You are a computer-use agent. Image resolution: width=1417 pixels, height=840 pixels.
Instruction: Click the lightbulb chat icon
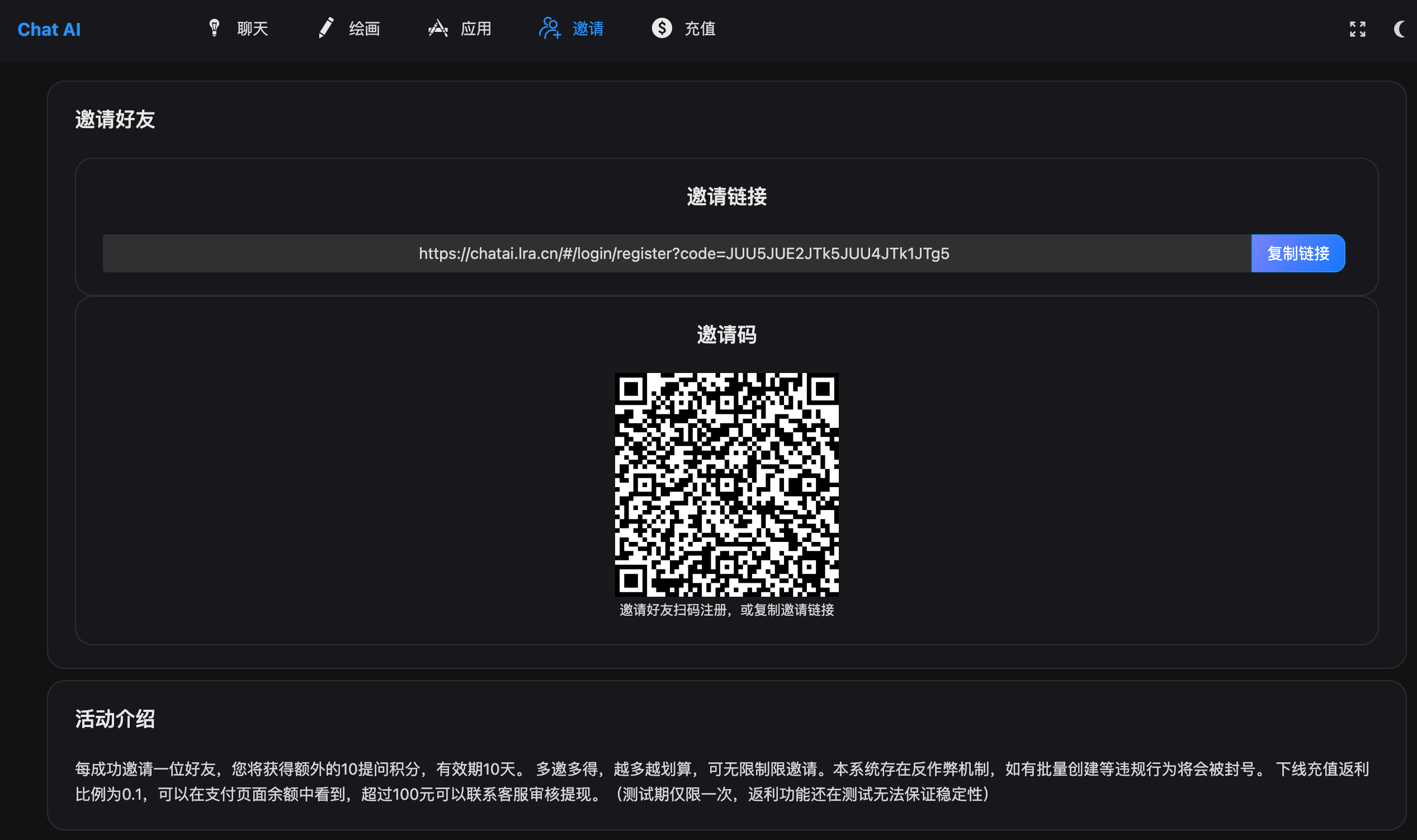click(x=214, y=28)
